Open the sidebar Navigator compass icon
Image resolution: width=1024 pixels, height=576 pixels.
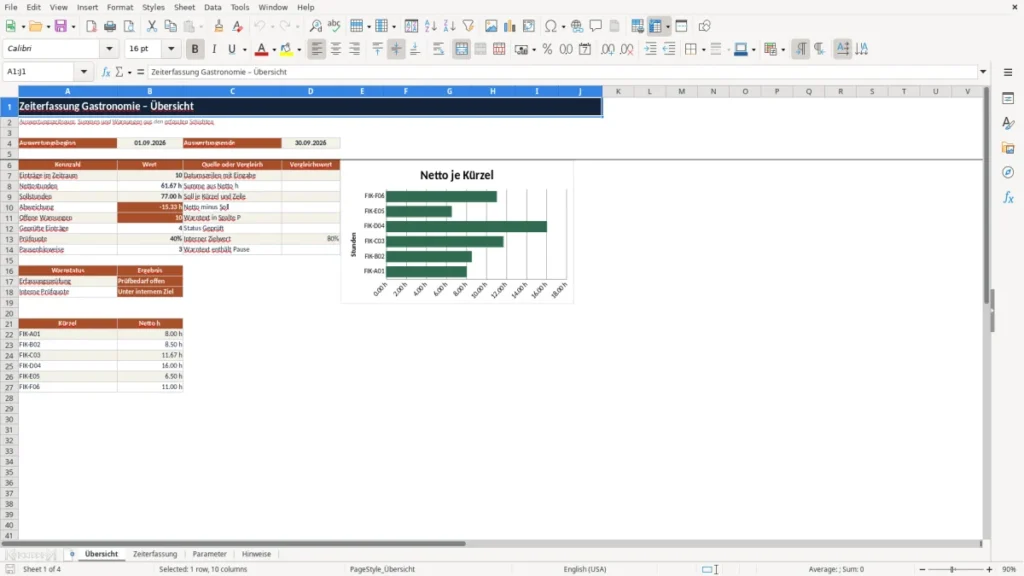1008,172
